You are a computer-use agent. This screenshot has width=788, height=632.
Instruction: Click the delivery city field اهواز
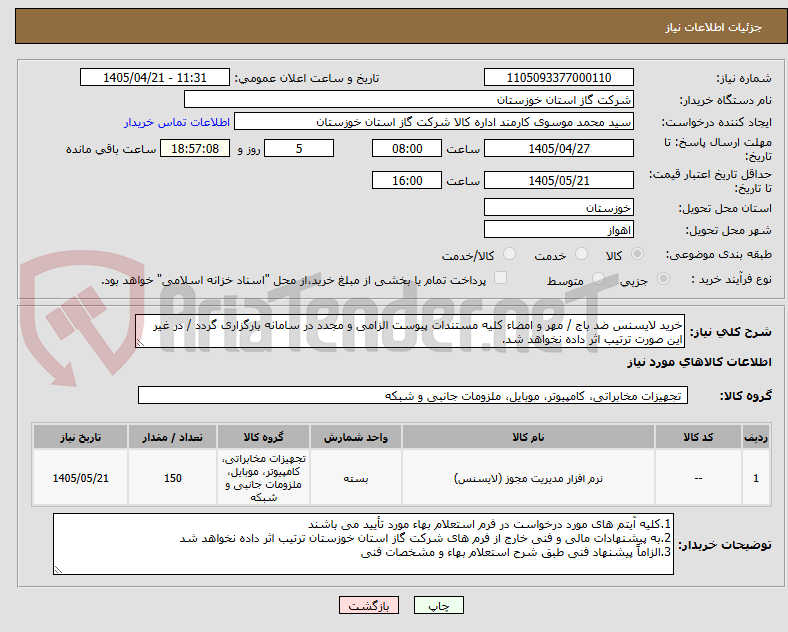pos(558,230)
